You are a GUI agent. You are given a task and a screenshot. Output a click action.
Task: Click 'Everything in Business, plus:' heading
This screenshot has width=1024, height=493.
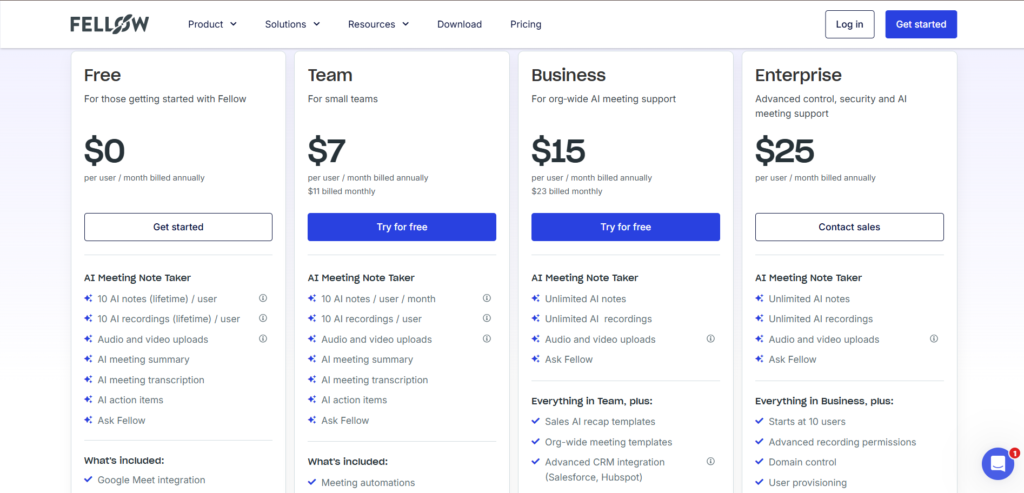tap(824, 401)
